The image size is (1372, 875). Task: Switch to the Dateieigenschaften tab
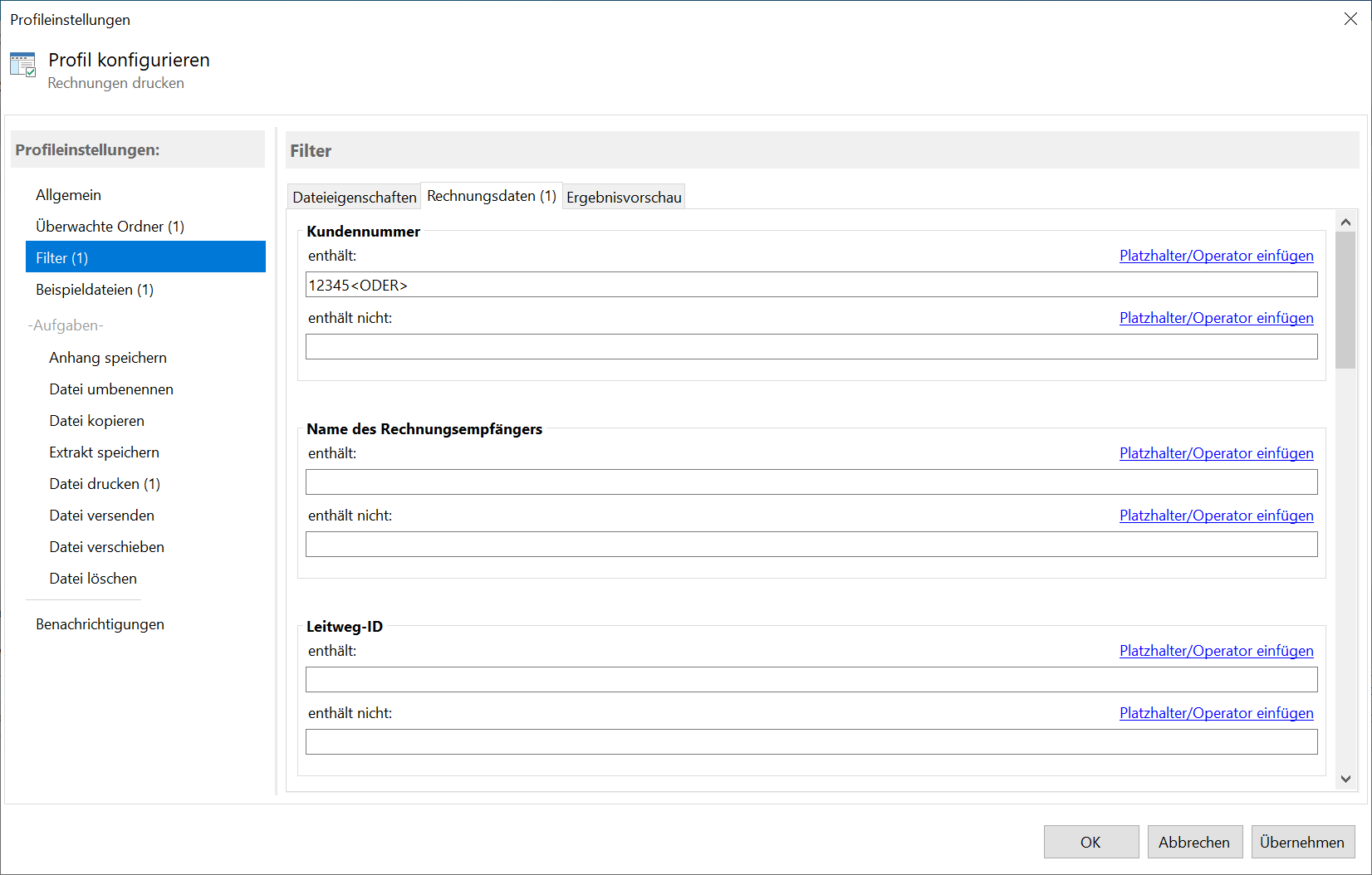tap(355, 197)
